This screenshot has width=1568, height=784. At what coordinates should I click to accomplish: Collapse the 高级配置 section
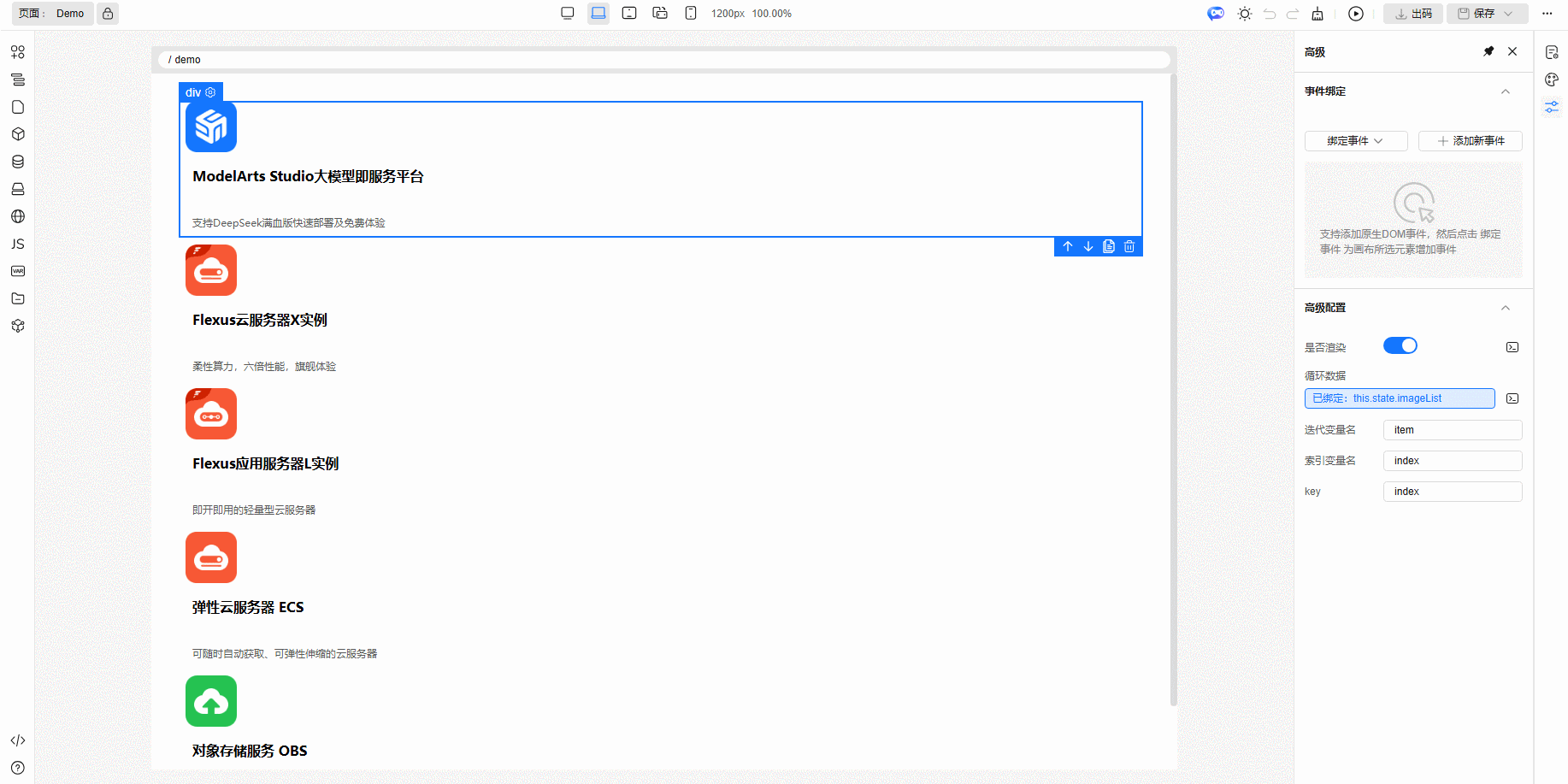pyautogui.click(x=1506, y=308)
